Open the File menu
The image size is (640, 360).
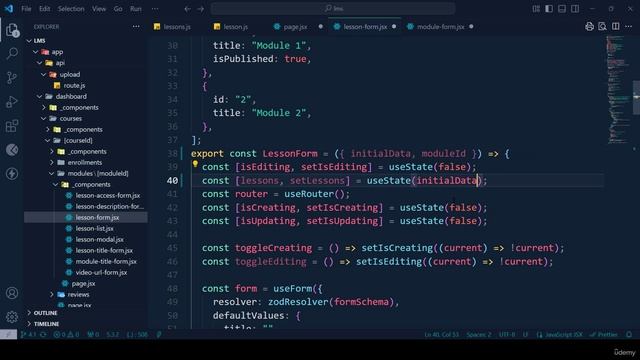point(26,9)
